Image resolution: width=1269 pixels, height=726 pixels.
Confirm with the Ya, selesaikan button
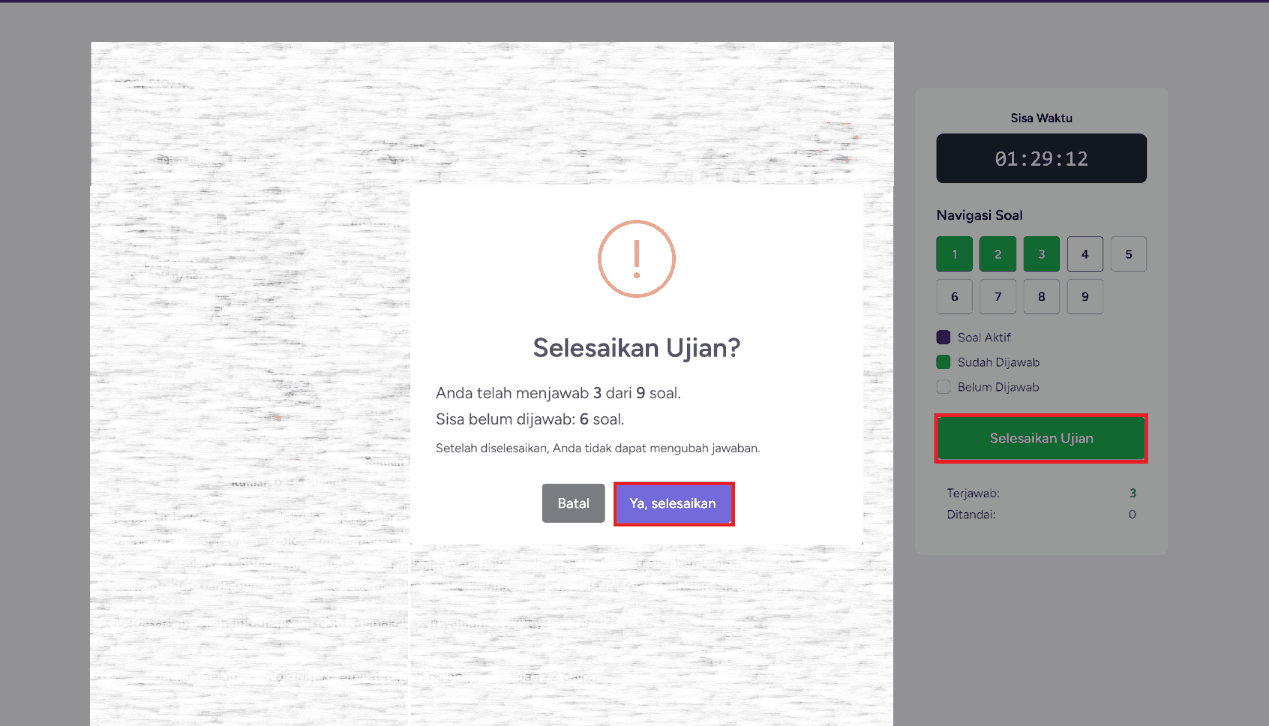coord(673,503)
